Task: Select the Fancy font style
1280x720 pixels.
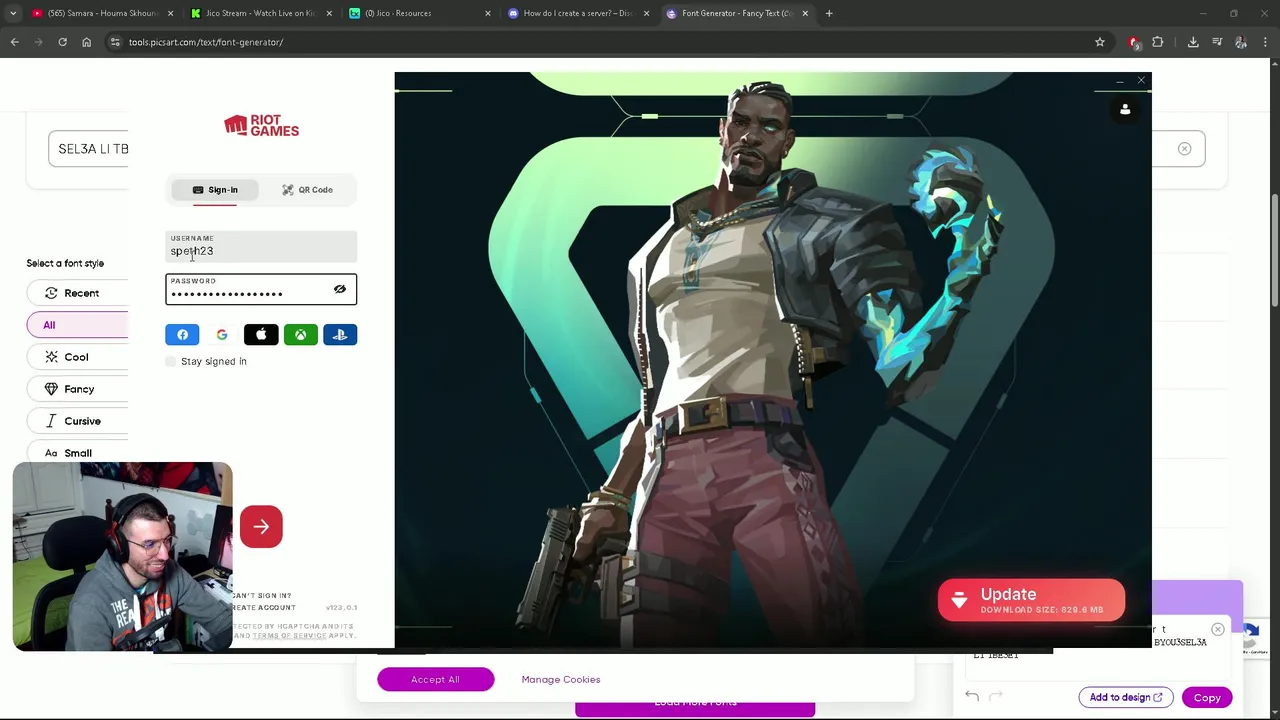Action: click(x=78, y=389)
